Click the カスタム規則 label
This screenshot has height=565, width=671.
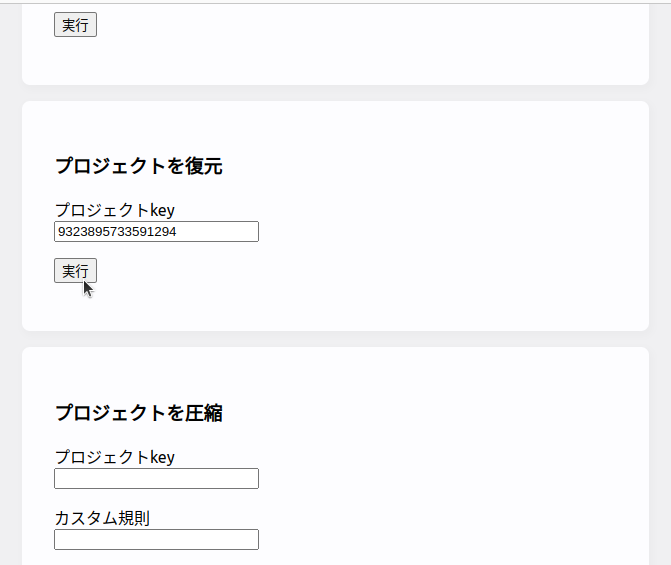101,518
